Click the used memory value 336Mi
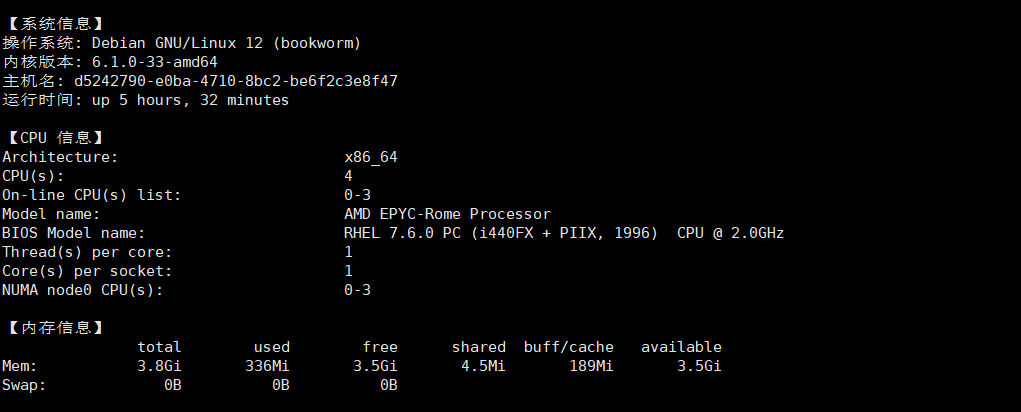1021x412 pixels. [267, 366]
